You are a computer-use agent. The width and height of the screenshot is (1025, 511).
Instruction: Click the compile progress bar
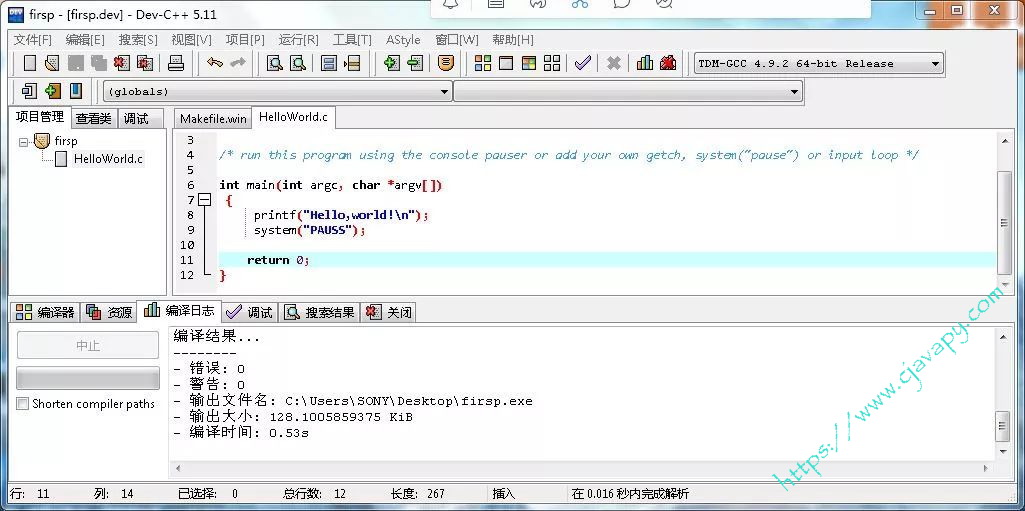click(88, 378)
